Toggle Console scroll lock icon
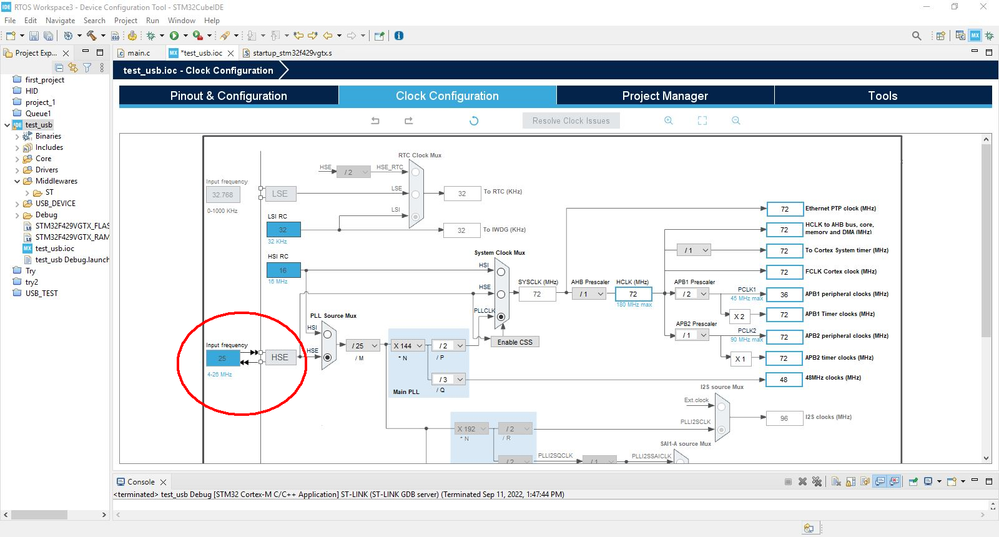 [851, 482]
